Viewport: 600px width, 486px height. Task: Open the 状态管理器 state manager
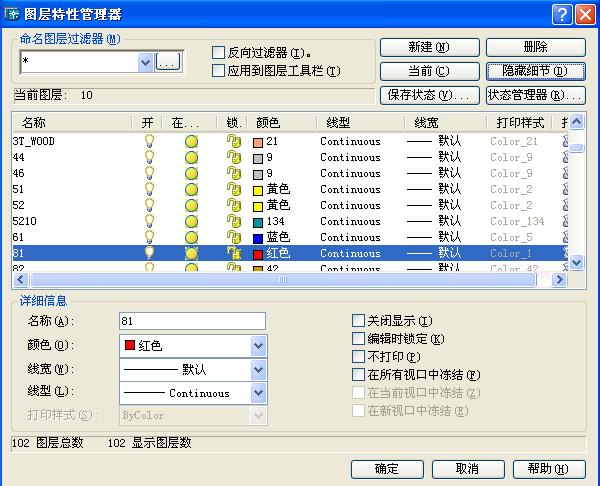pyautogui.click(x=536, y=95)
